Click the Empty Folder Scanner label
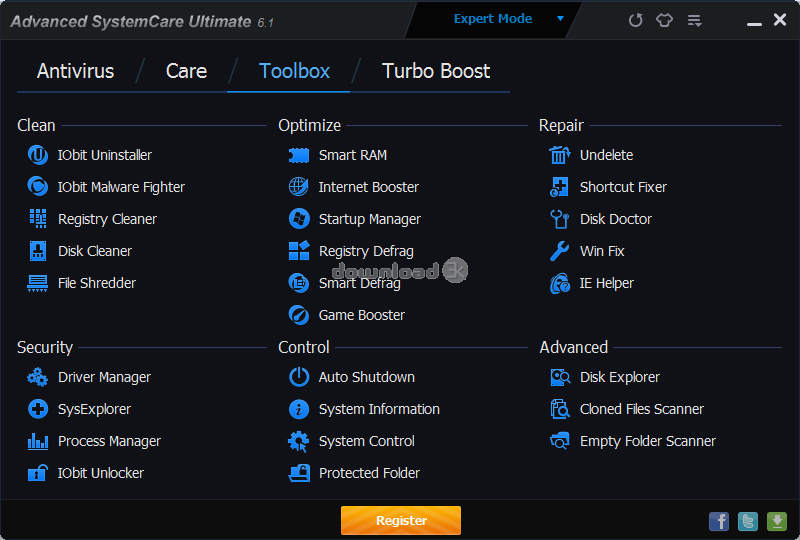Screen dimensions: 800x540 [647, 441]
